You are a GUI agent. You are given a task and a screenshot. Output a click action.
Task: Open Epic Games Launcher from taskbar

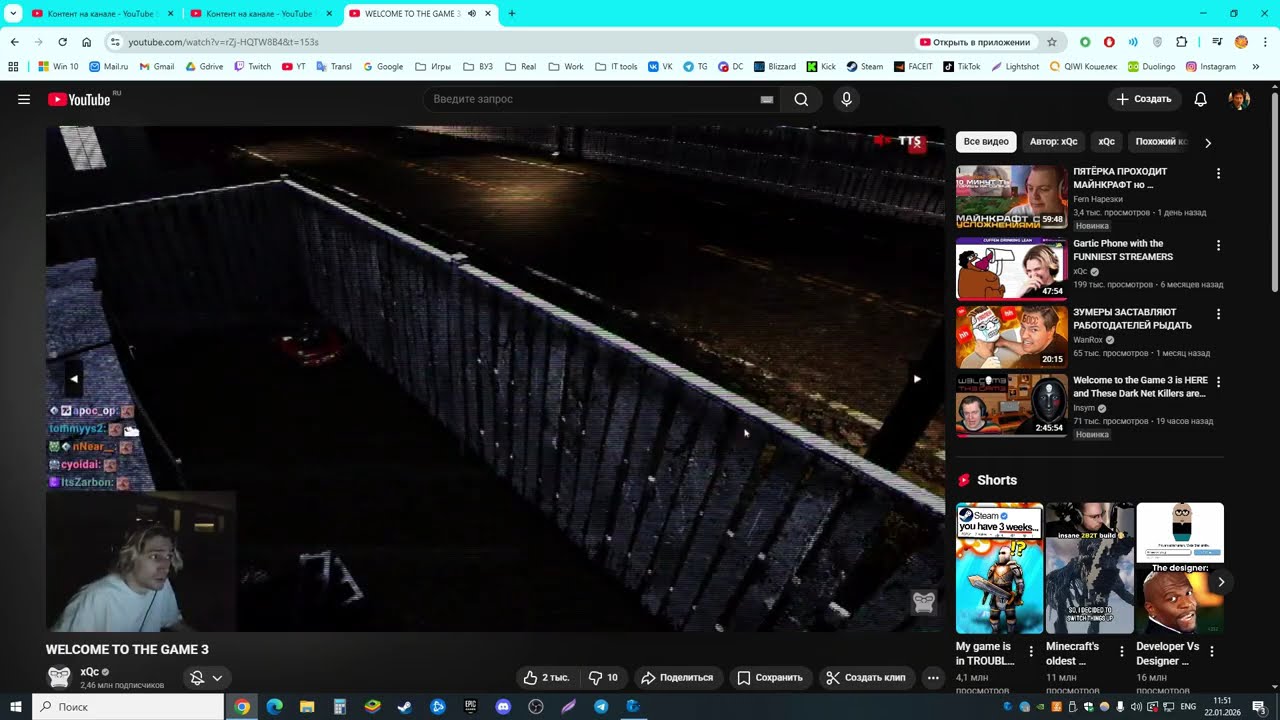tap(470, 706)
